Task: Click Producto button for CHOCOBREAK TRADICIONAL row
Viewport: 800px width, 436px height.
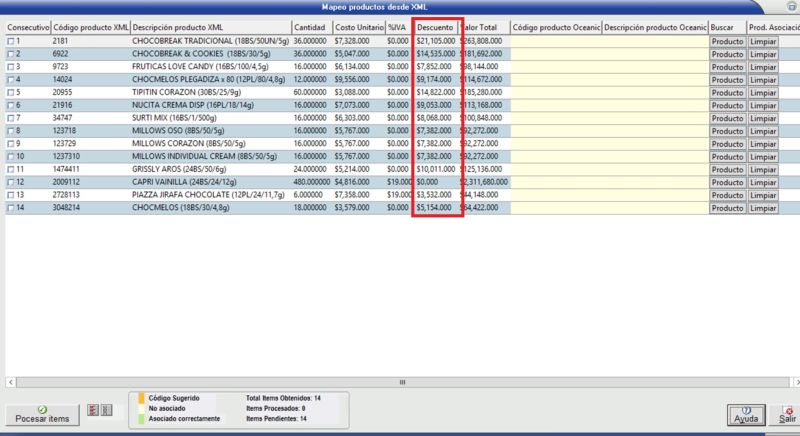Action: pos(727,41)
